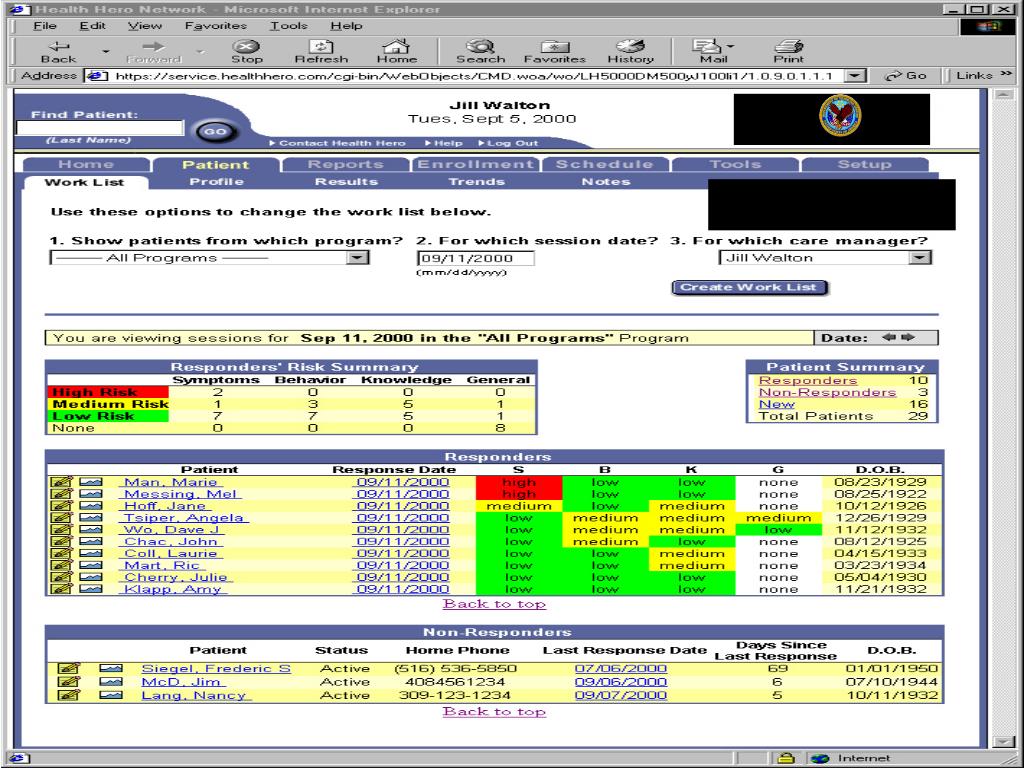Viewport: 1024px width, 768px height.
Task: Click the Total Patients count 29
Action: (x=918, y=416)
